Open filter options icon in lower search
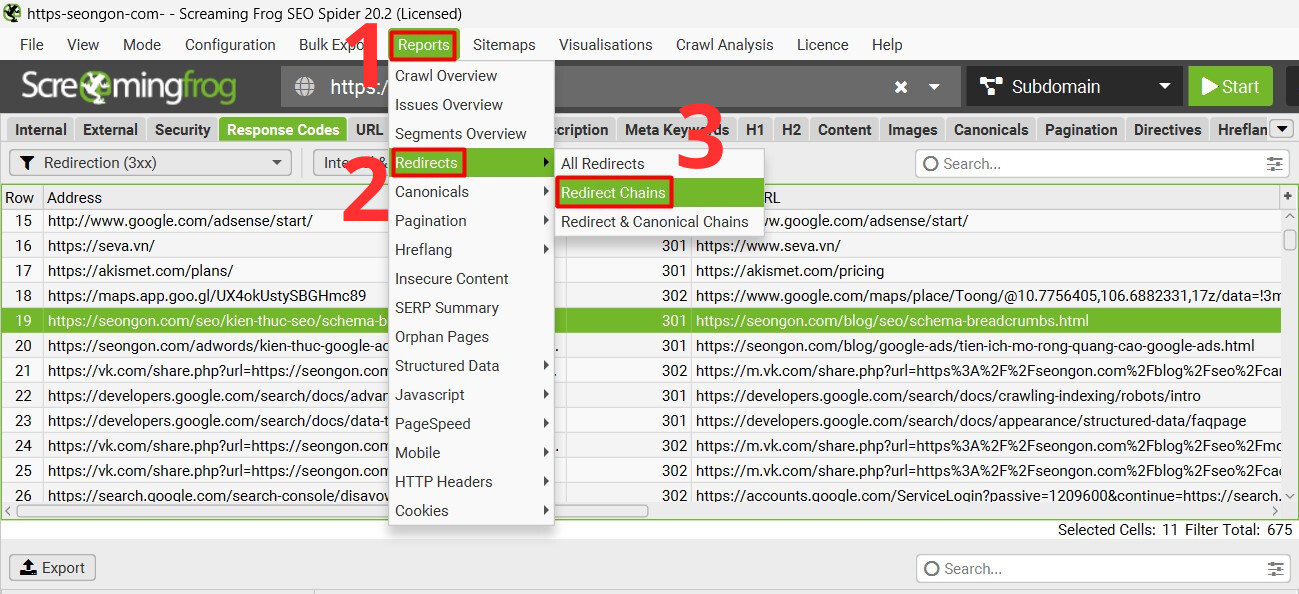Screen dimensions: 1299x594 click(1274, 568)
